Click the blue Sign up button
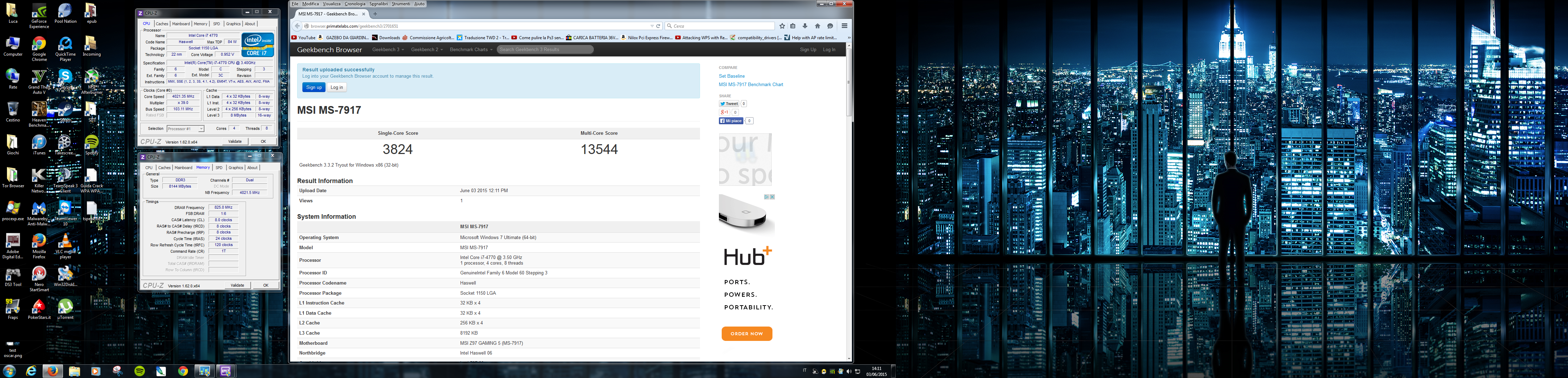The image size is (1568, 378). 314,87
